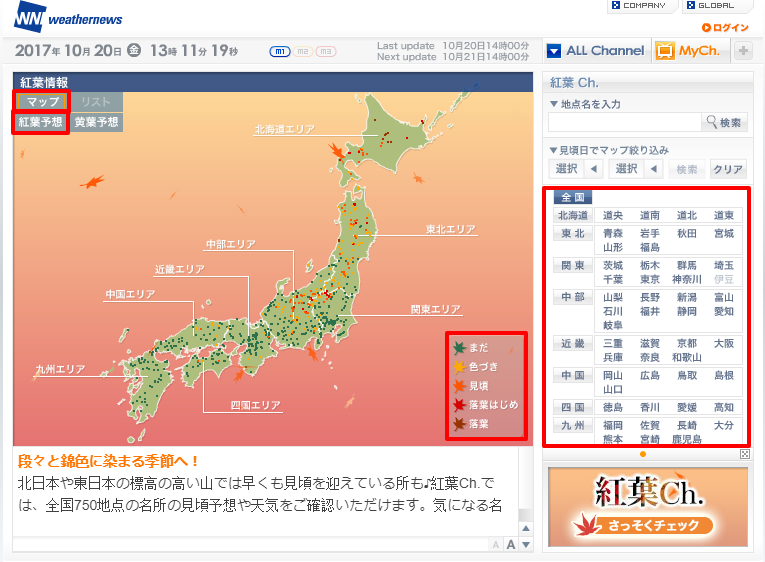
Task: Select the m3 mode toggle
Action: click(x=325, y=51)
